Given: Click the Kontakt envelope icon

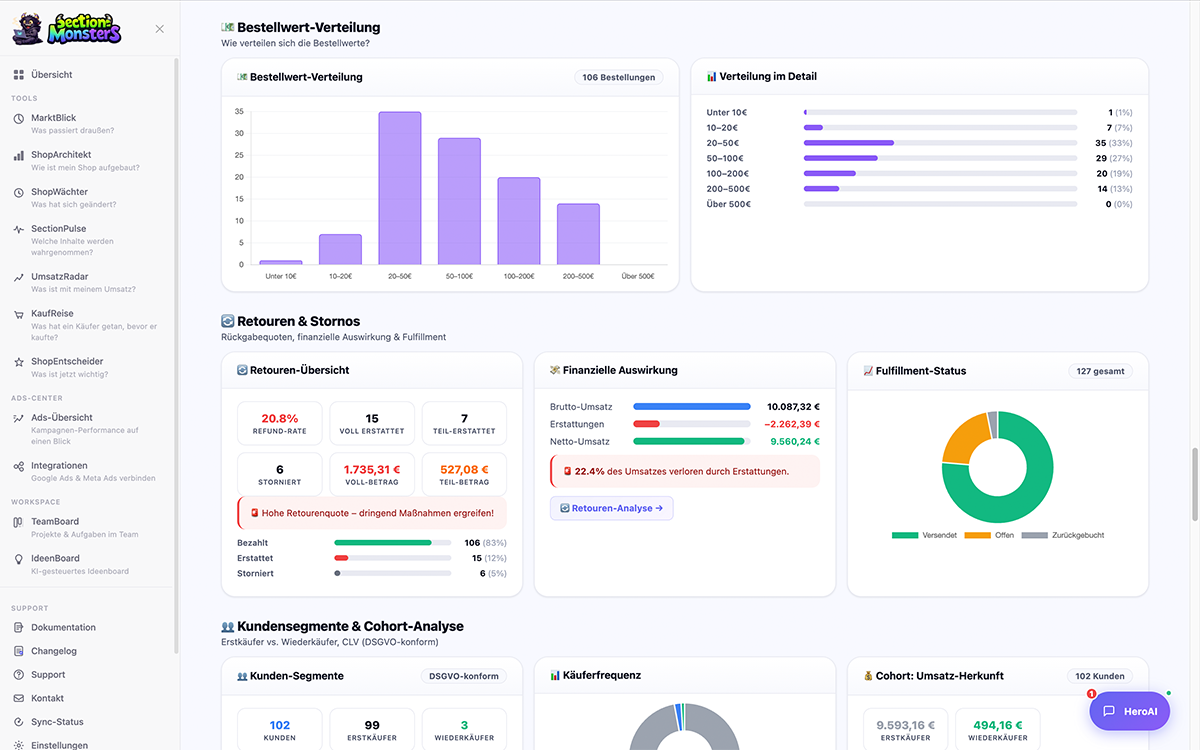Looking at the screenshot, I should 19,699.
